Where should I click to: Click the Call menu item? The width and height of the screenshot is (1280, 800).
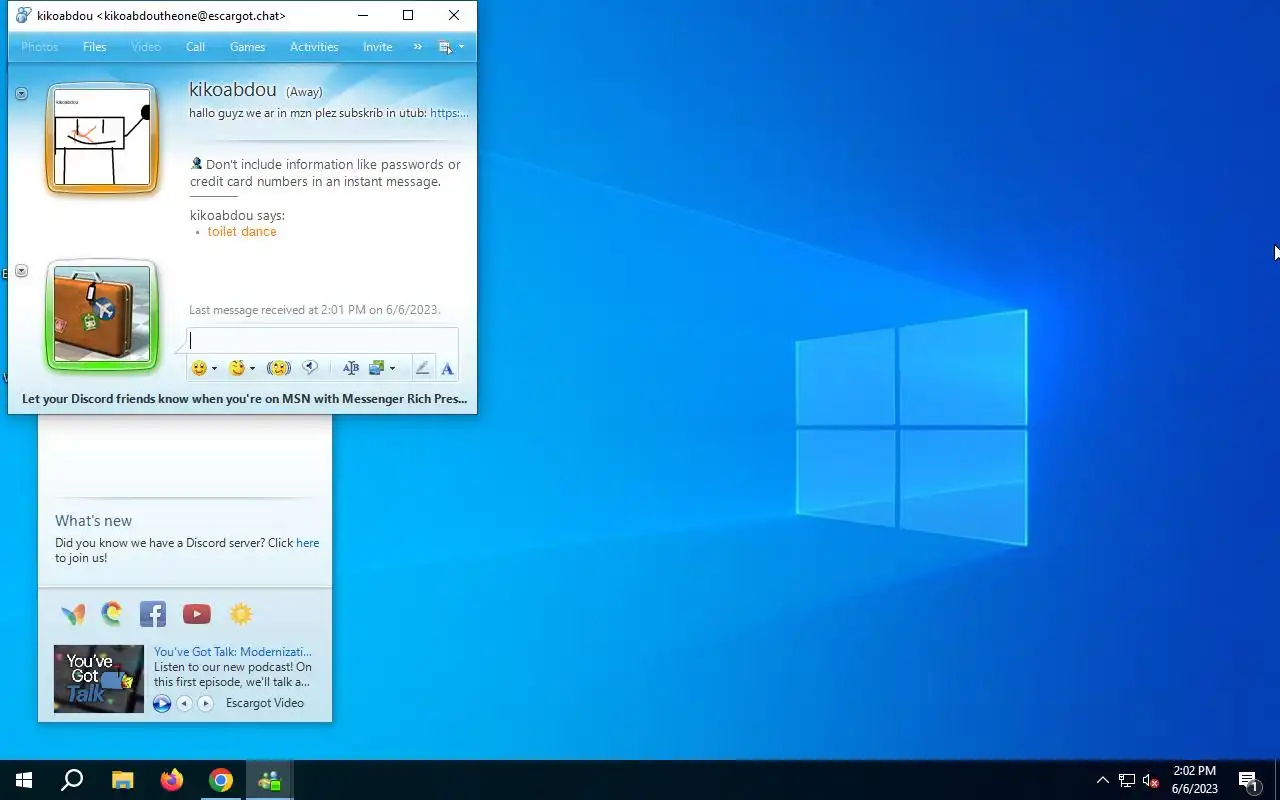click(195, 47)
